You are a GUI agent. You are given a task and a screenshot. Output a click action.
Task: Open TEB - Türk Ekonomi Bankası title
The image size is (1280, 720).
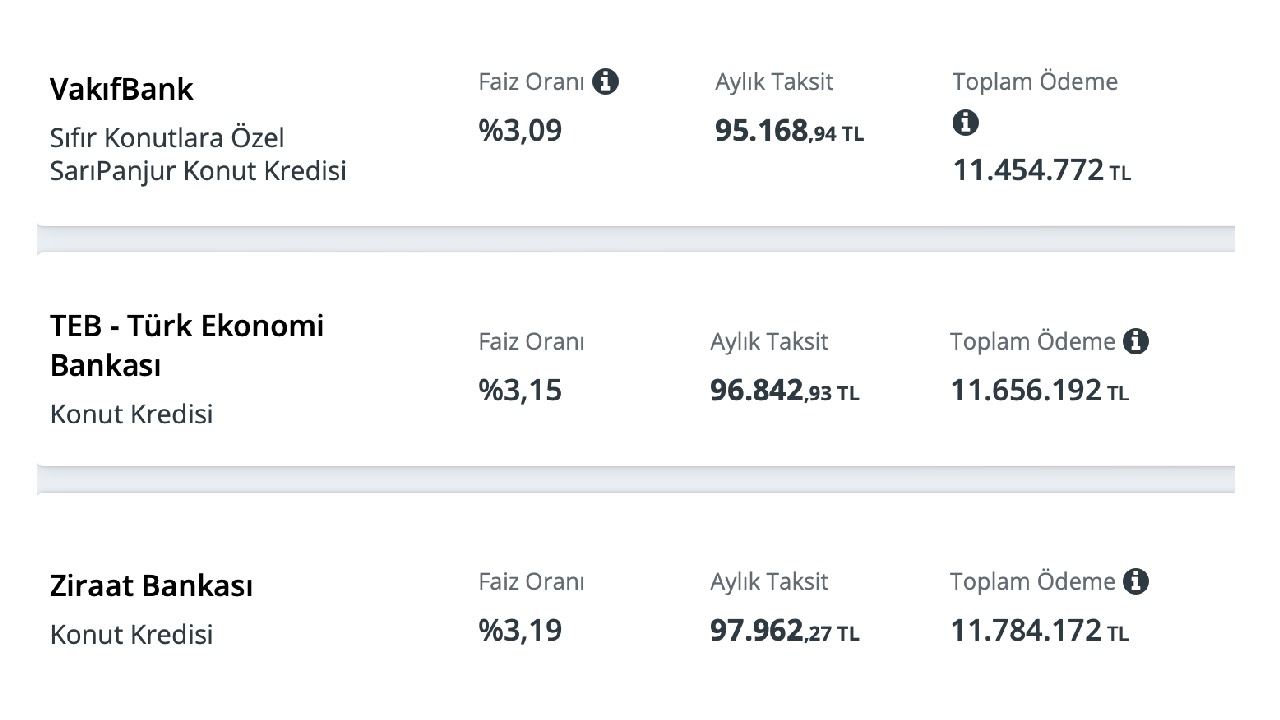[187, 346]
